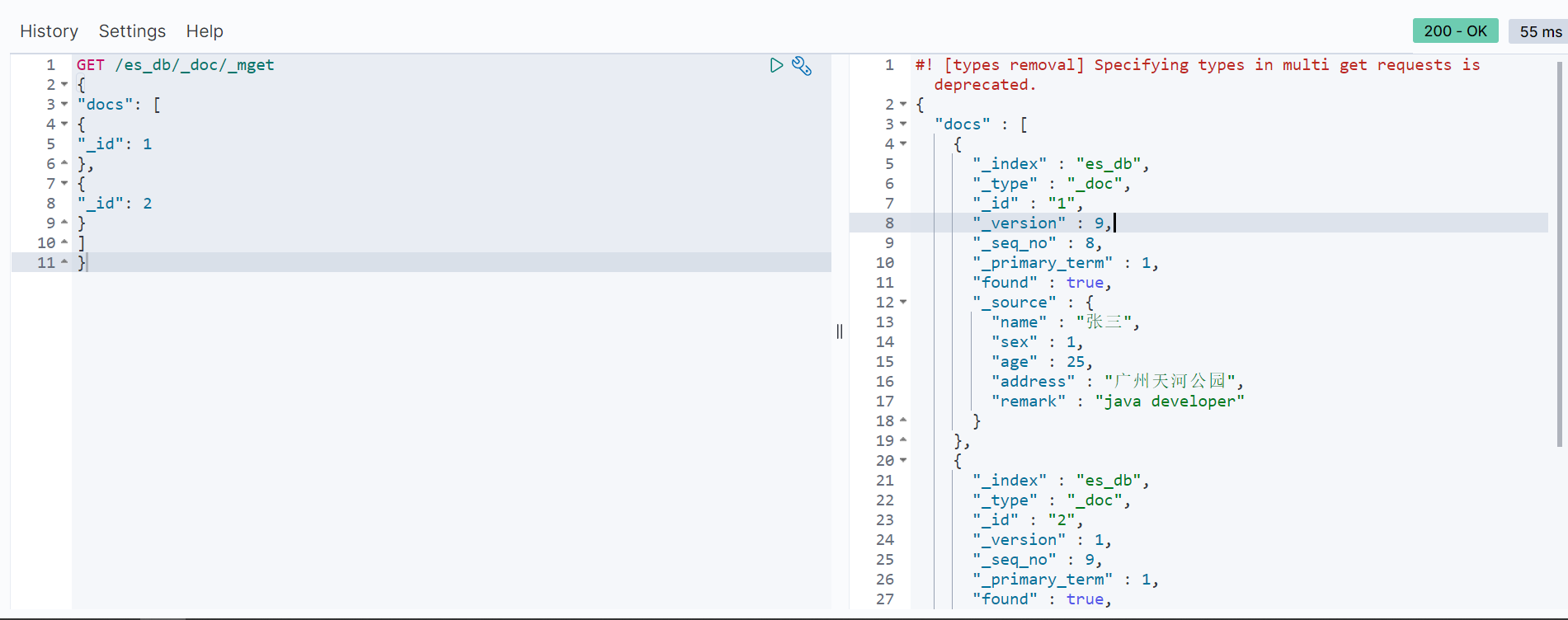This screenshot has height=620, width=1568.
Task: Open the wrench tools menu
Action: pos(802,66)
